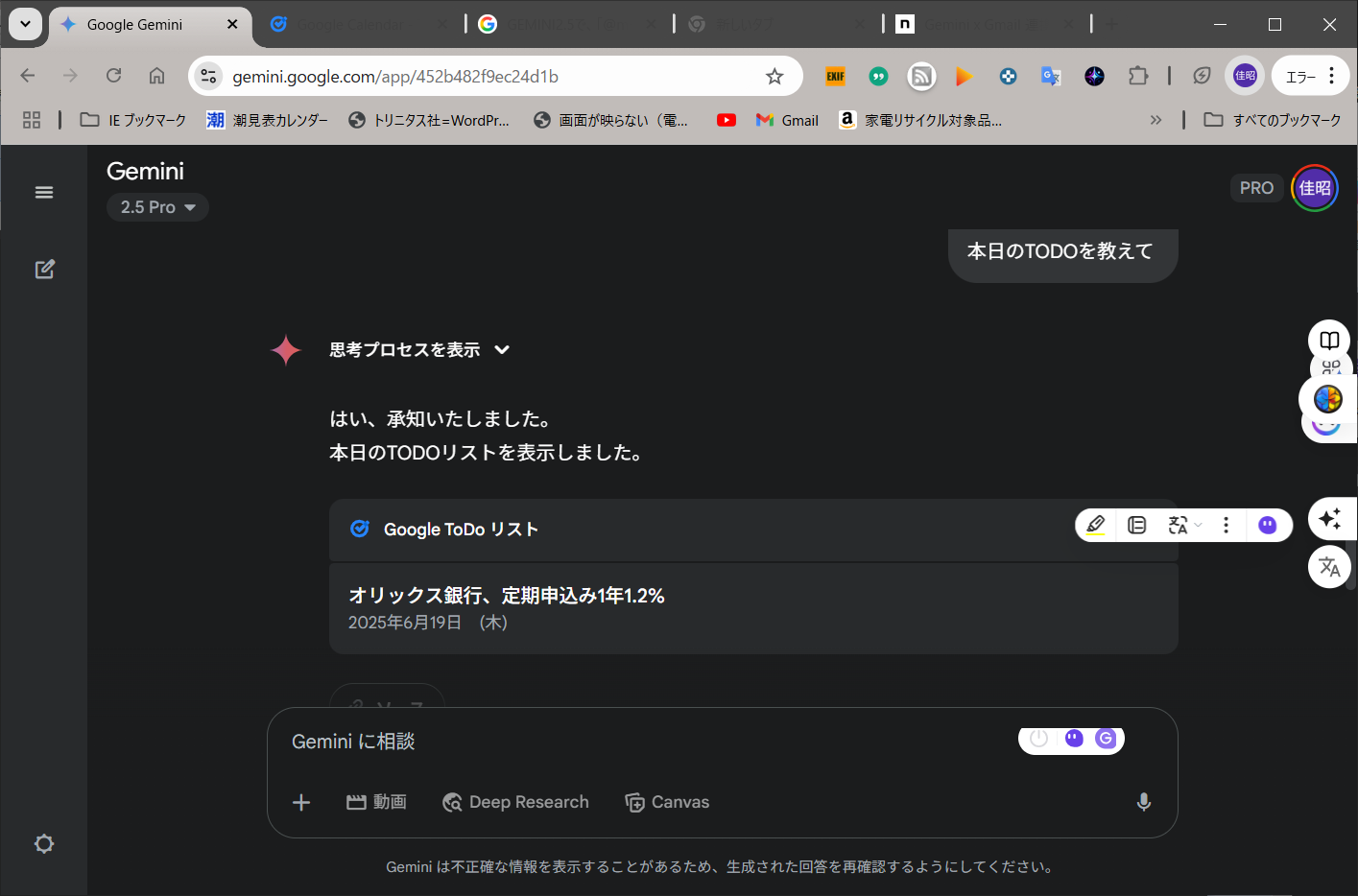
Task: Click the notes panel icon in floating toolbar
Action: click(1137, 525)
